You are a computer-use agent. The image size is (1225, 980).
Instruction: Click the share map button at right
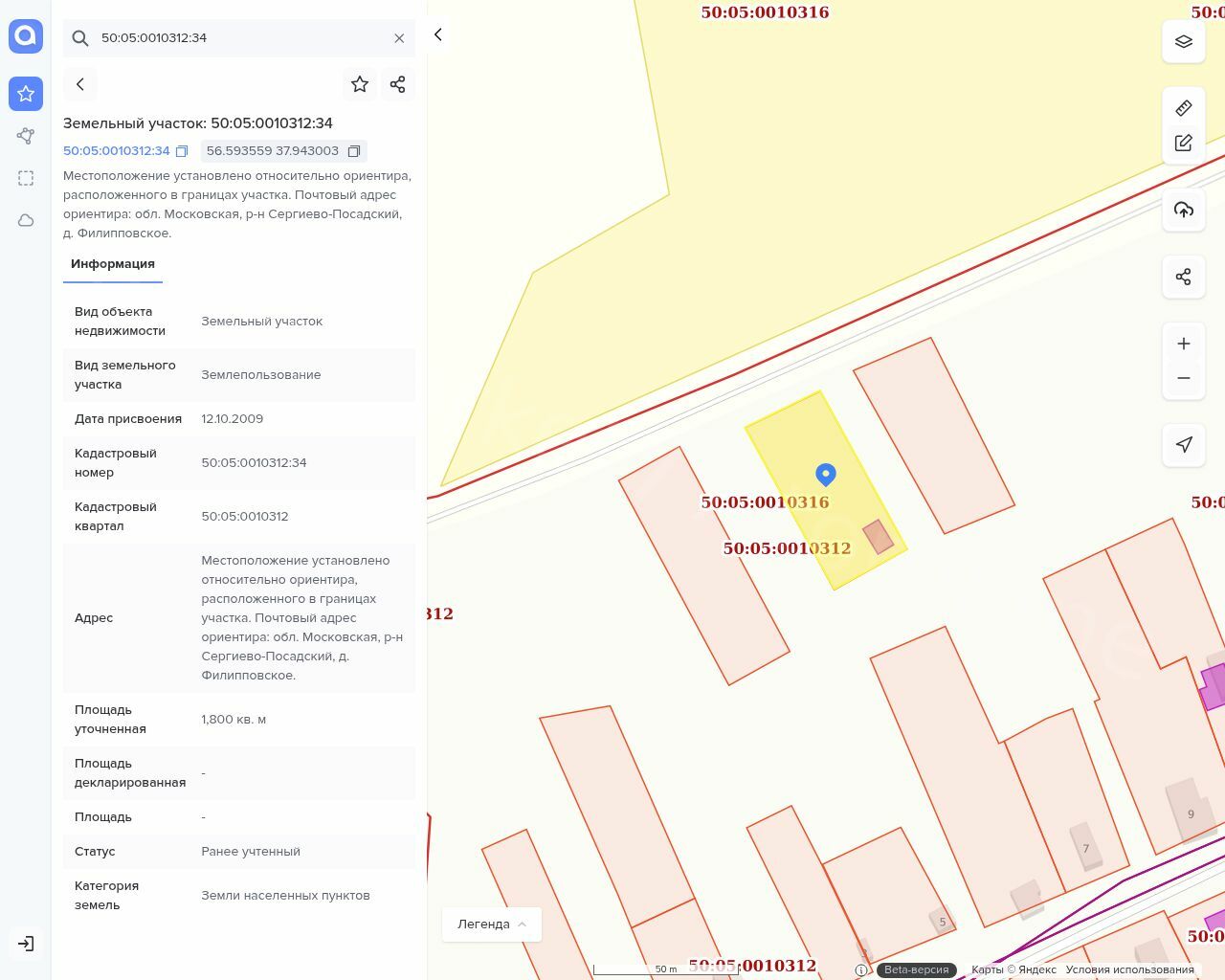1183,277
